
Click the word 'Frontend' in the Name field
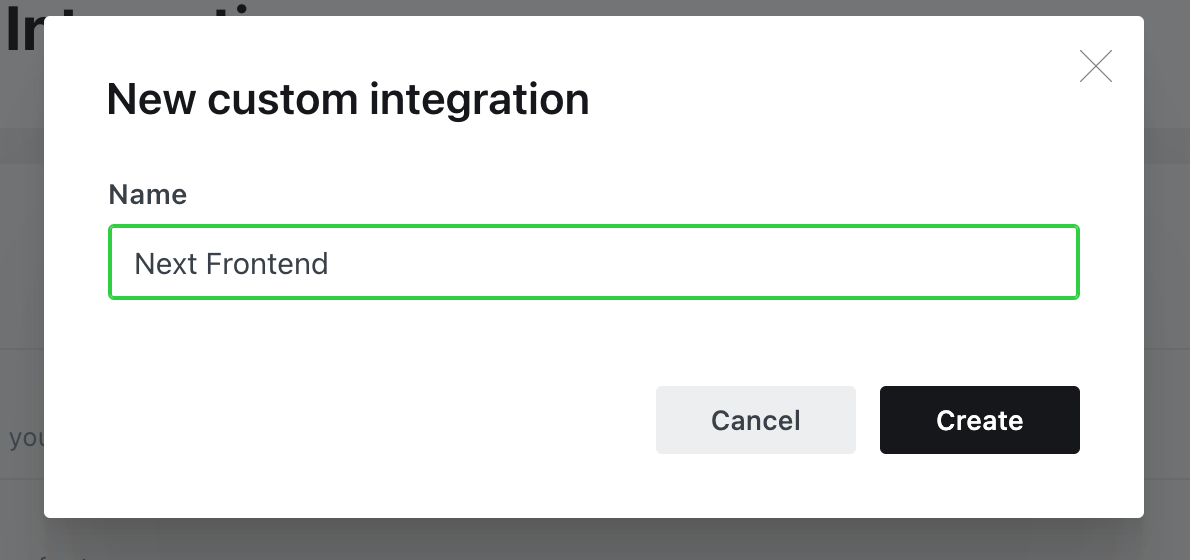click(267, 263)
